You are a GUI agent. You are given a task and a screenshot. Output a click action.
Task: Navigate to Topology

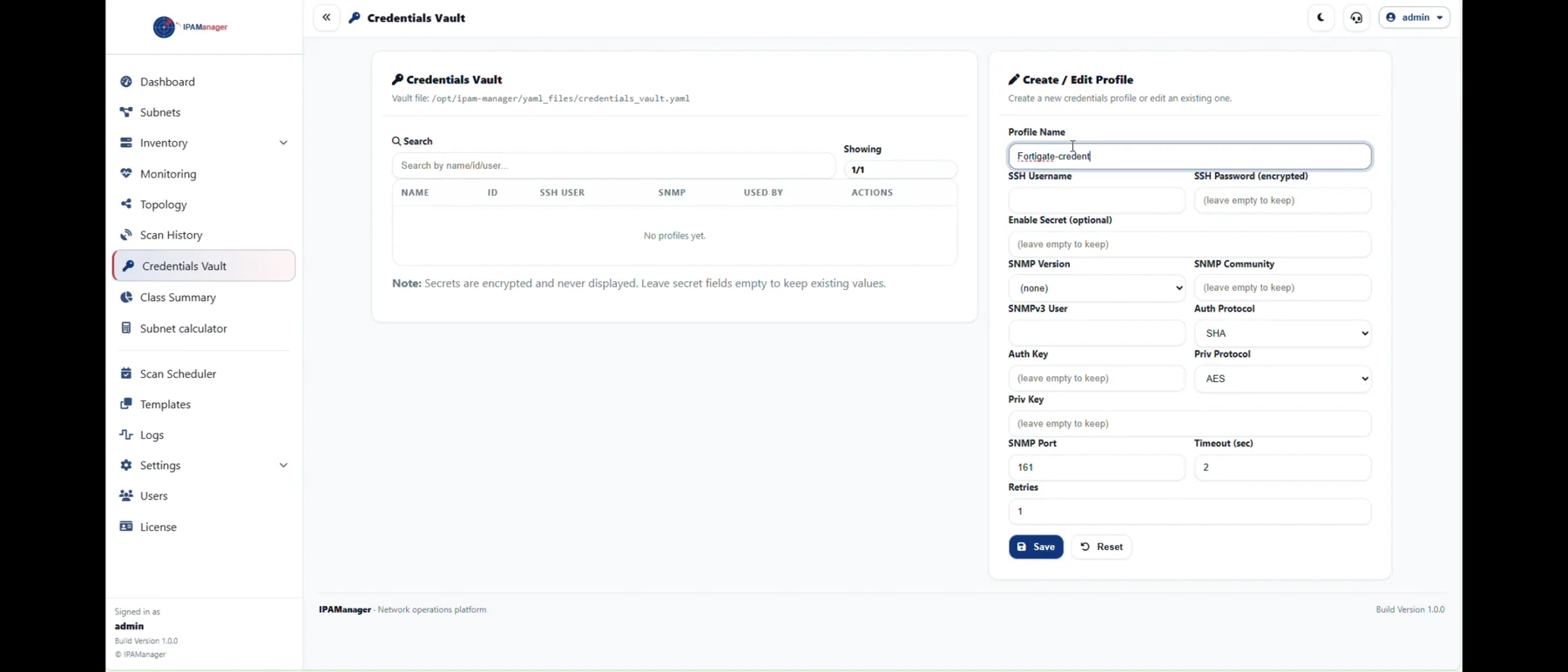[x=204, y=205]
